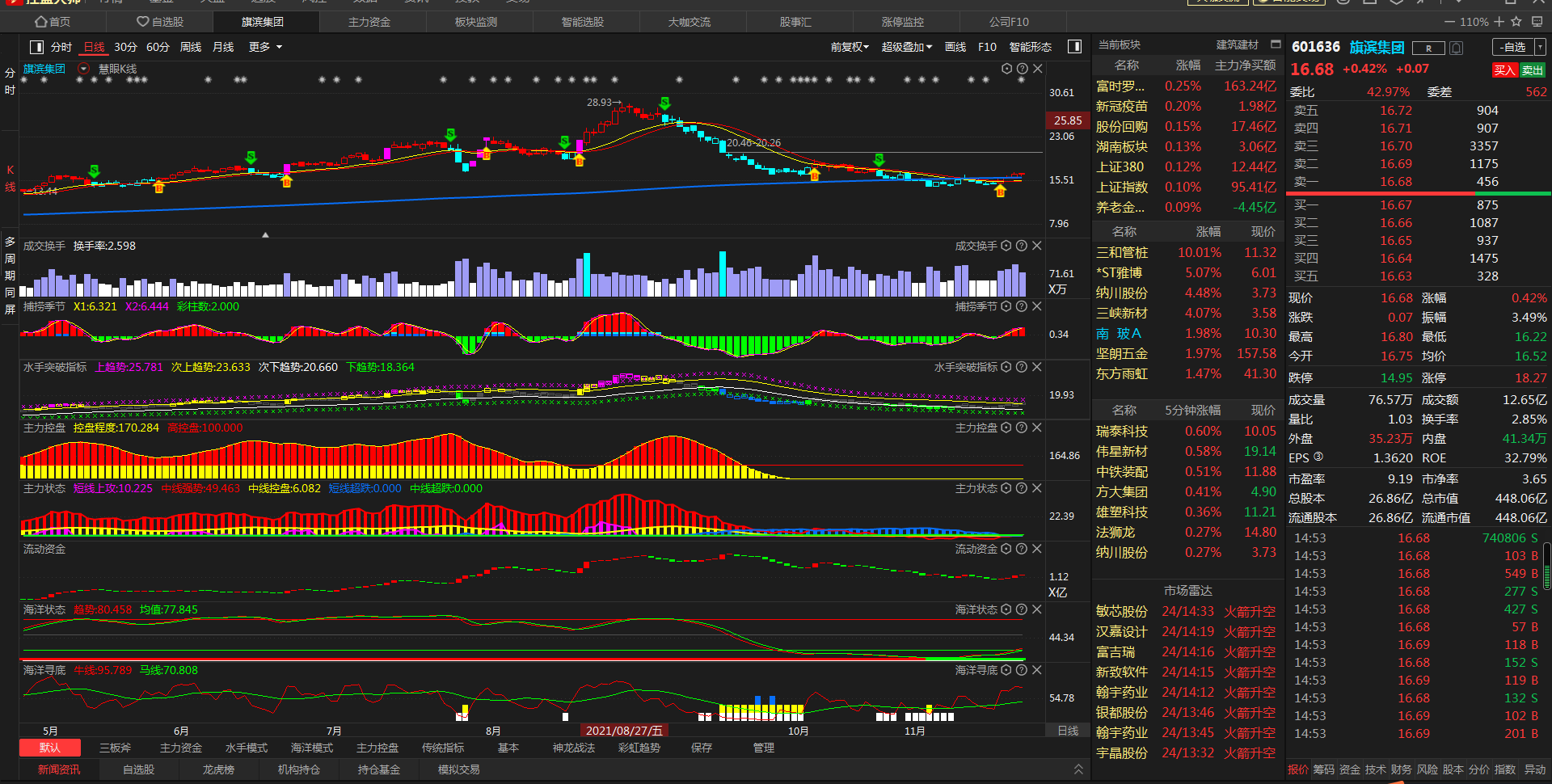Screen dimensions: 1552x784
Task: Open help icon for 主力状态 indicator
Action: point(1022,488)
